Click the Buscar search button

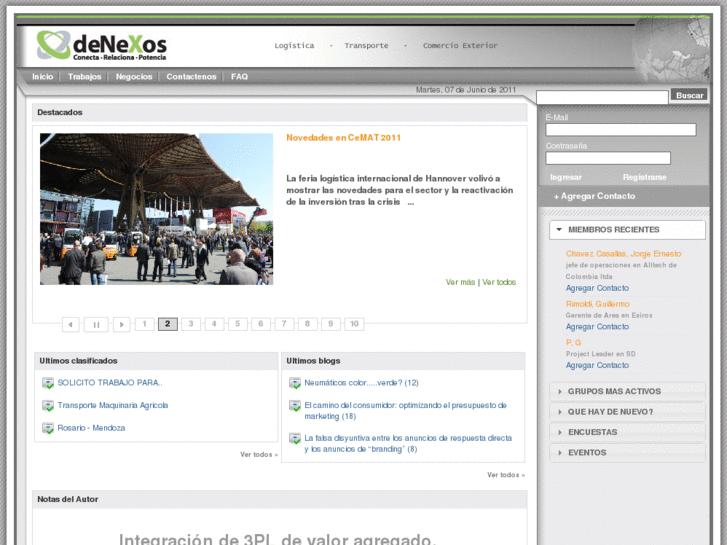click(689, 95)
